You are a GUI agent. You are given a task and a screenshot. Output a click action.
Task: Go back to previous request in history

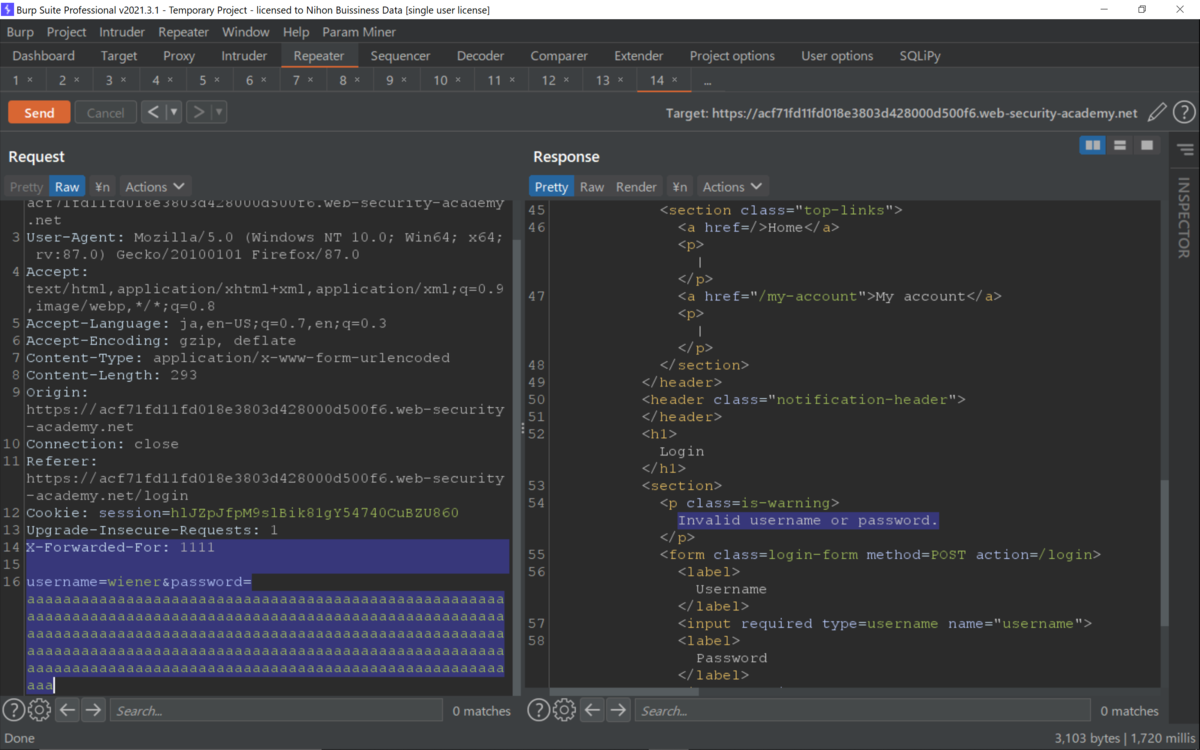coord(153,112)
